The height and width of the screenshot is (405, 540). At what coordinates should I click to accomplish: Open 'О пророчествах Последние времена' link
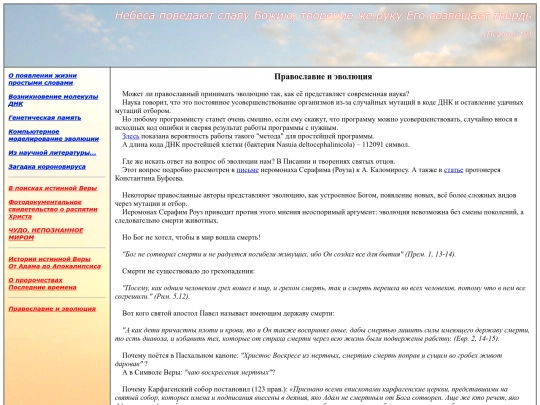click(42, 284)
